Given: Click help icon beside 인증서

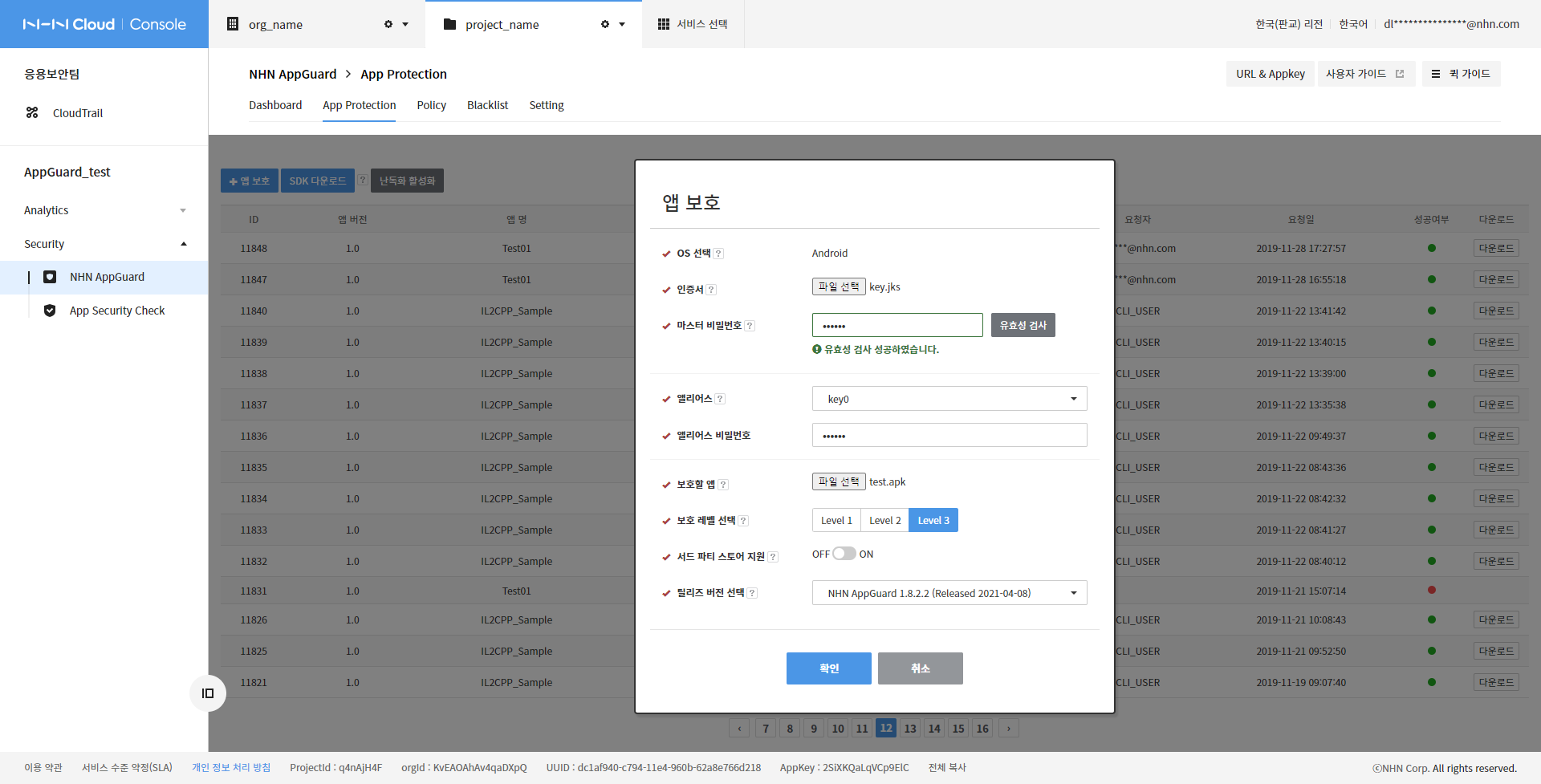Looking at the screenshot, I should [x=712, y=290].
